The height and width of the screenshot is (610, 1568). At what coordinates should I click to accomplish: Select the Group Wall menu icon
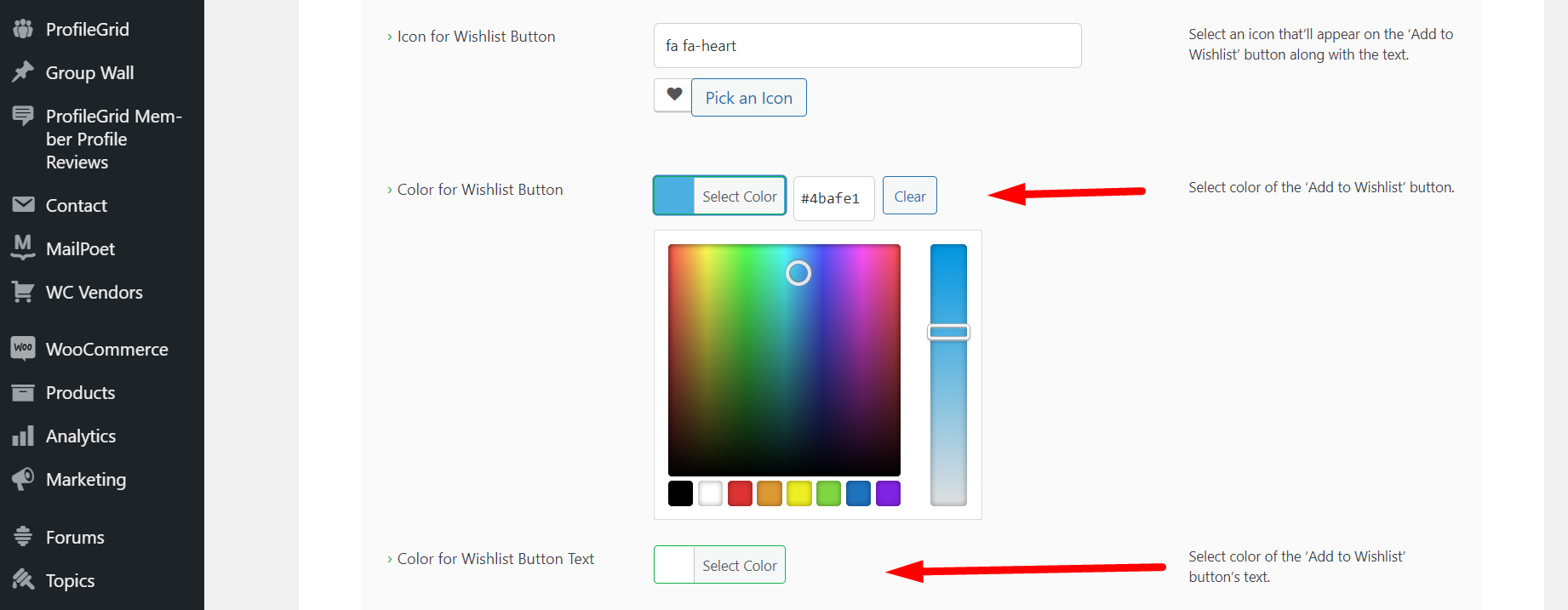tap(24, 72)
